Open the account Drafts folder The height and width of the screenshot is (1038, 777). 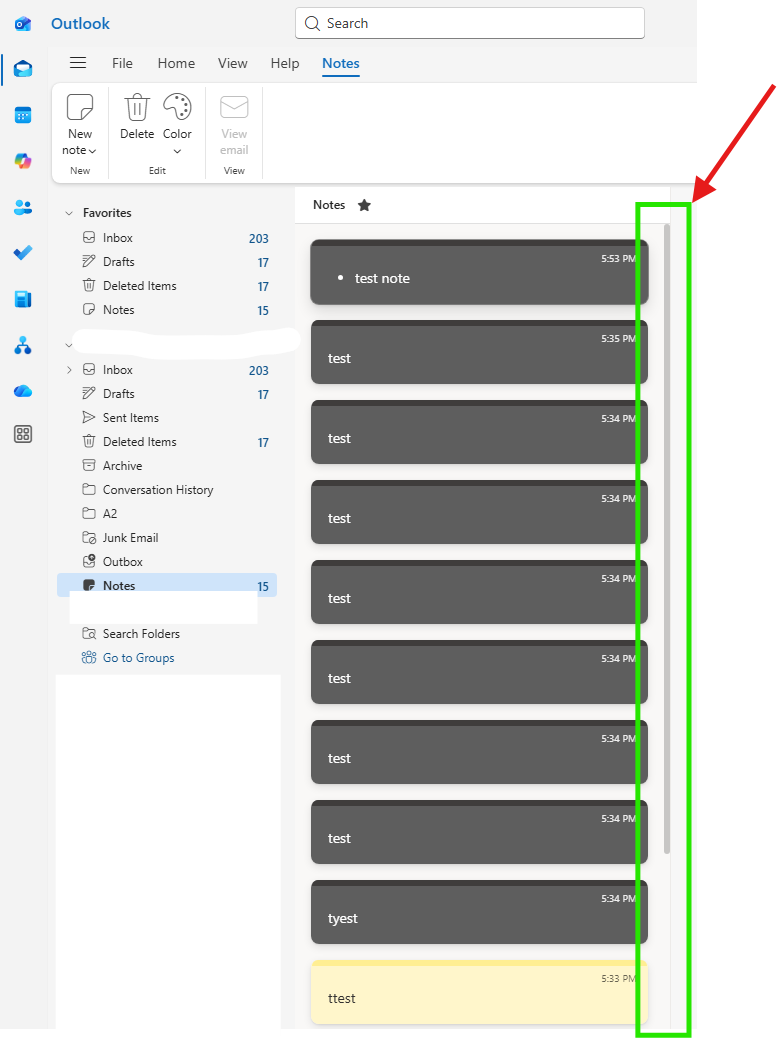[167, 394]
